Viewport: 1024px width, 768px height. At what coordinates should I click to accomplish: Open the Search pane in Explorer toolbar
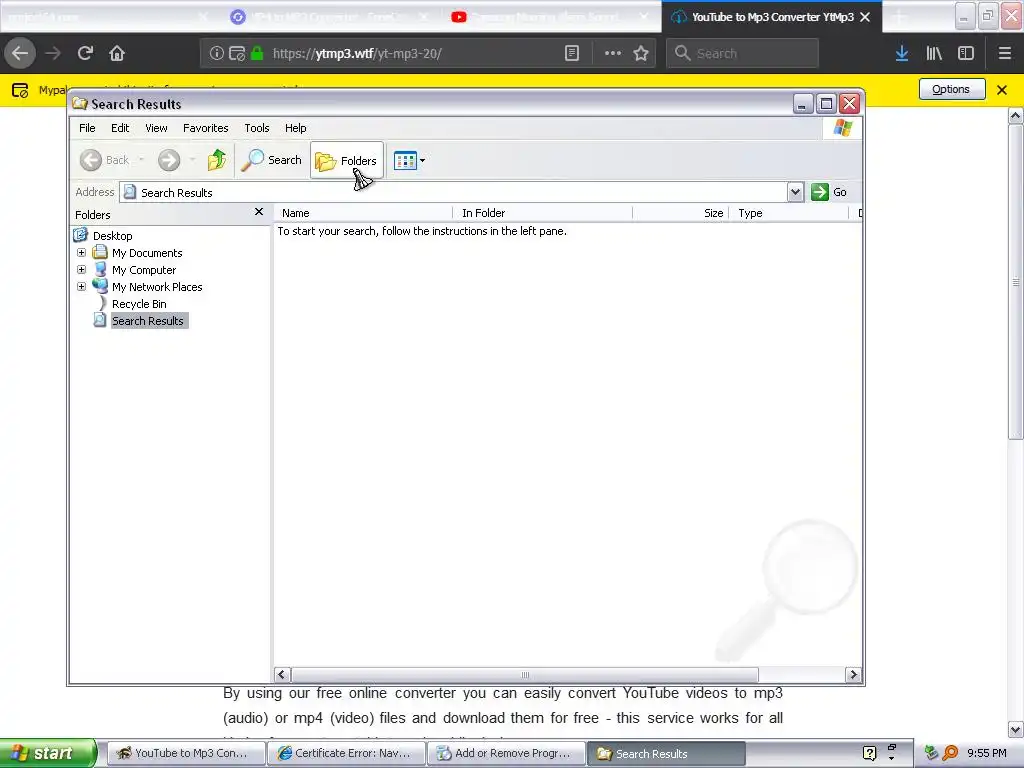(x=272, y=160)
